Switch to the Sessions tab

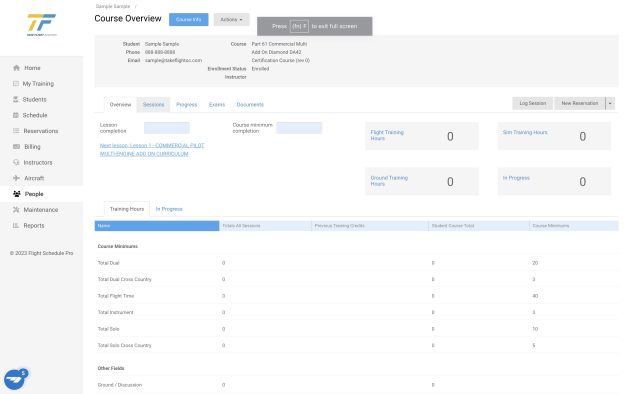click(x=153, y=104)
